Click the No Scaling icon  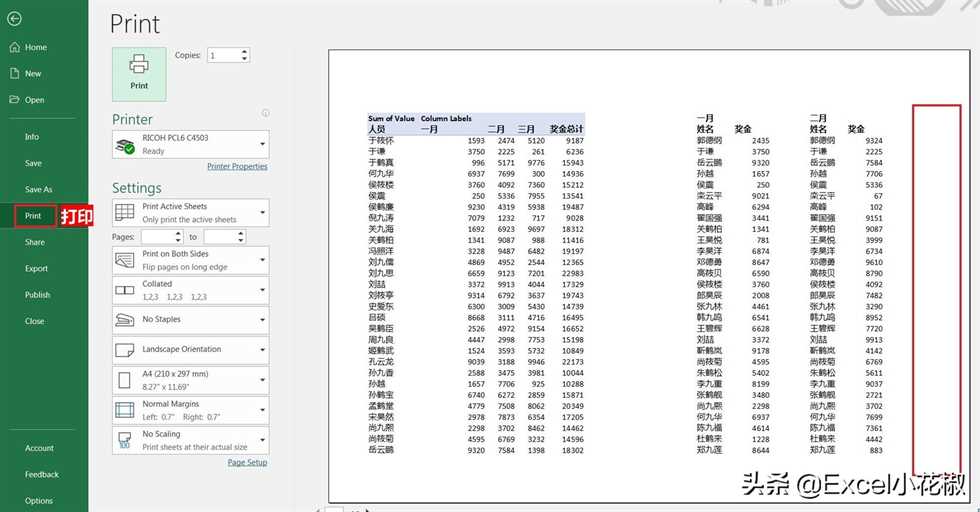pyautogui.click(x=125, y=440)
